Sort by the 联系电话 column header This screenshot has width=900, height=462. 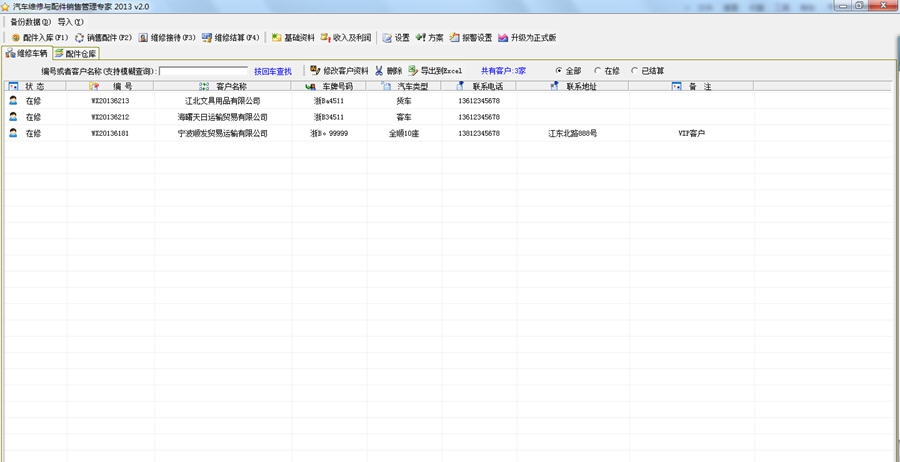(479, 86)
